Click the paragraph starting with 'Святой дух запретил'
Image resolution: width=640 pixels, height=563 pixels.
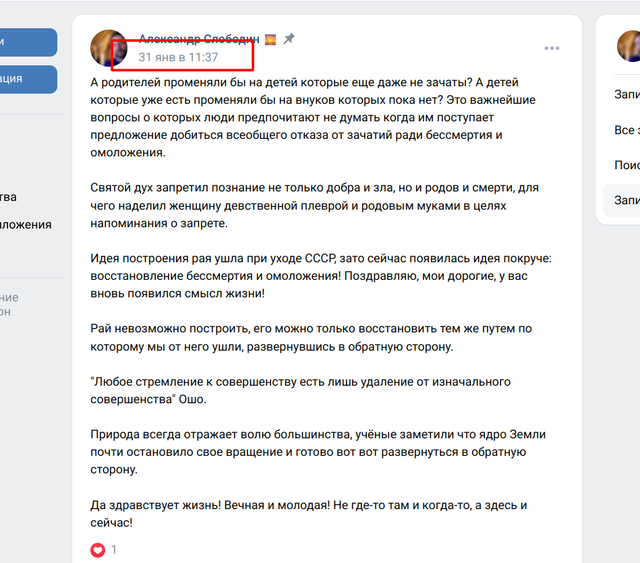[x=314, y=205]
